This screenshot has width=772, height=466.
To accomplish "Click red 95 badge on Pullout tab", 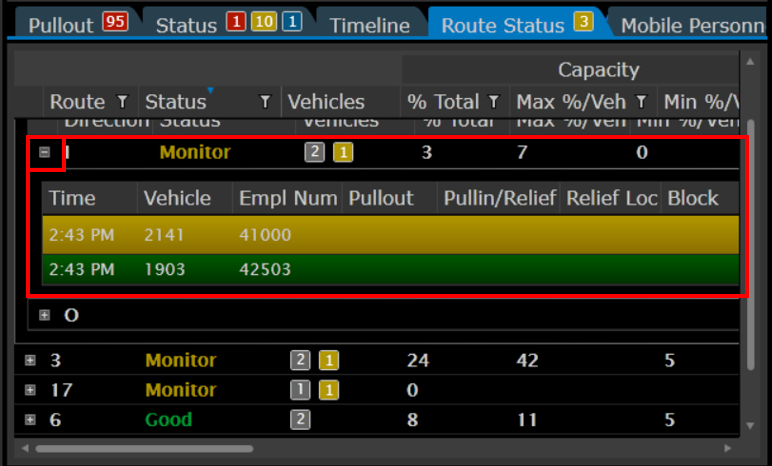I will click(115, 23).
